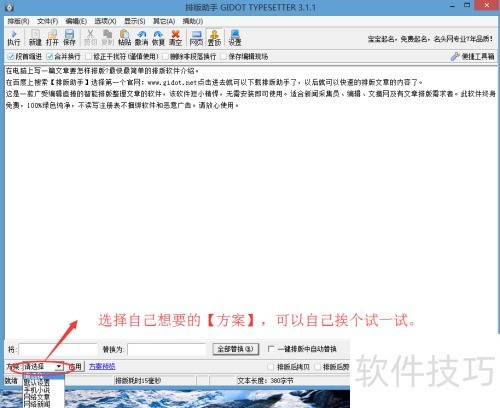Create a new document with 新建

pos(35,38)
